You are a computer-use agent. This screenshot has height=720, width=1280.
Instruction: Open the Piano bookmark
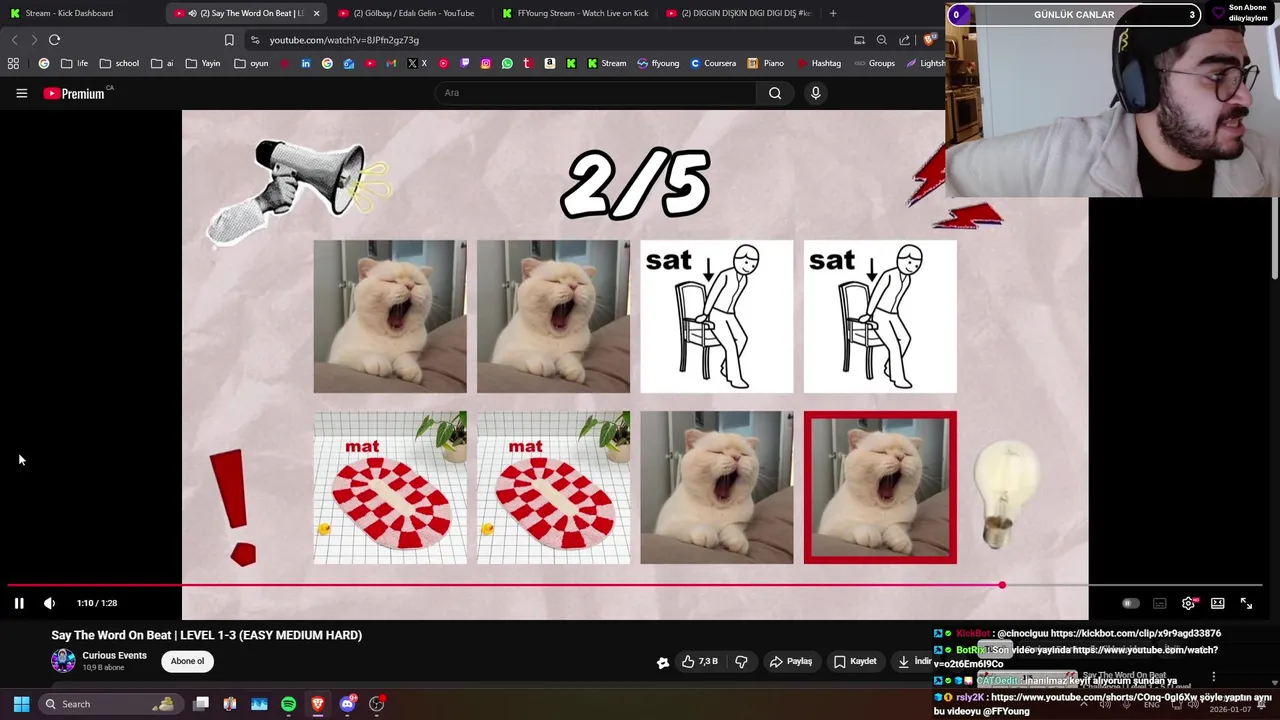[x=765, y=63]
